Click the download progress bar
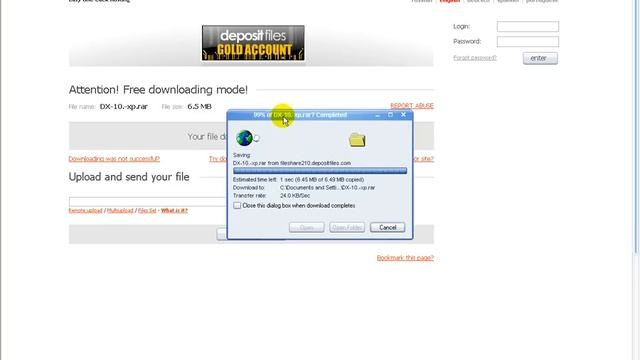The height and width of the screenshot is (360, 640). [x=320, y=171]
